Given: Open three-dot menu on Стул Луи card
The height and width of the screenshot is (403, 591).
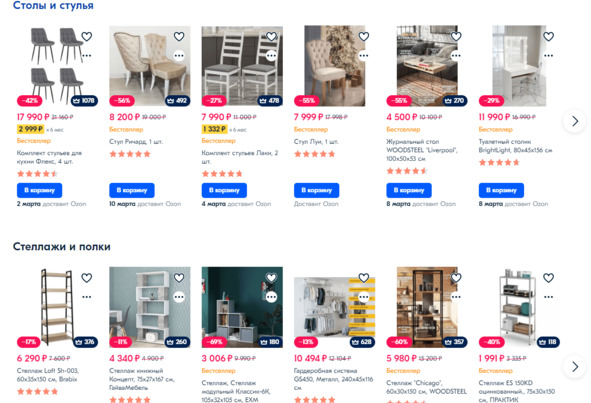Looking at the screenshot, I should (x=364, y=56).
